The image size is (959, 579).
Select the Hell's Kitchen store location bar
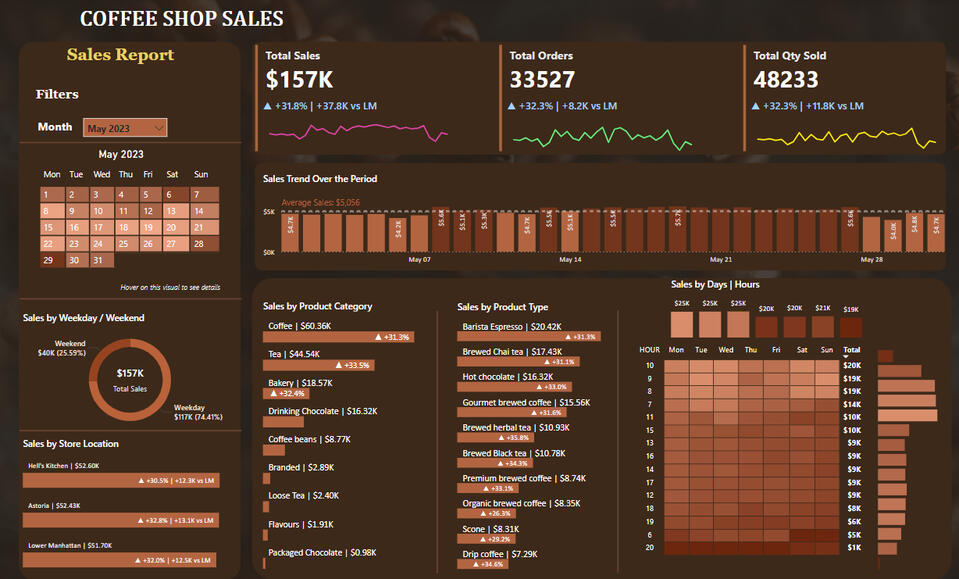tap(120, 481)
